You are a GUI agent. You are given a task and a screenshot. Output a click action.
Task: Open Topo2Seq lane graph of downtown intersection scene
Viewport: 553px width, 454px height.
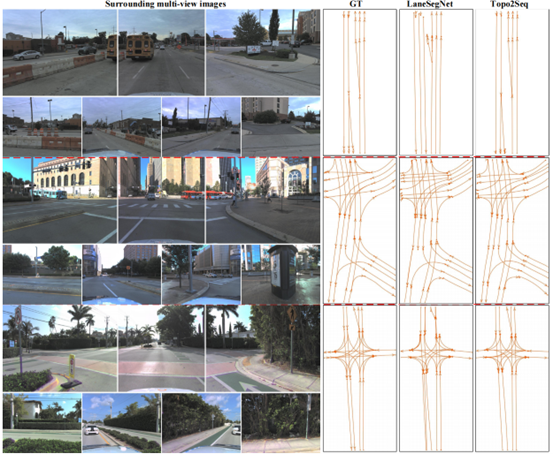512,230
